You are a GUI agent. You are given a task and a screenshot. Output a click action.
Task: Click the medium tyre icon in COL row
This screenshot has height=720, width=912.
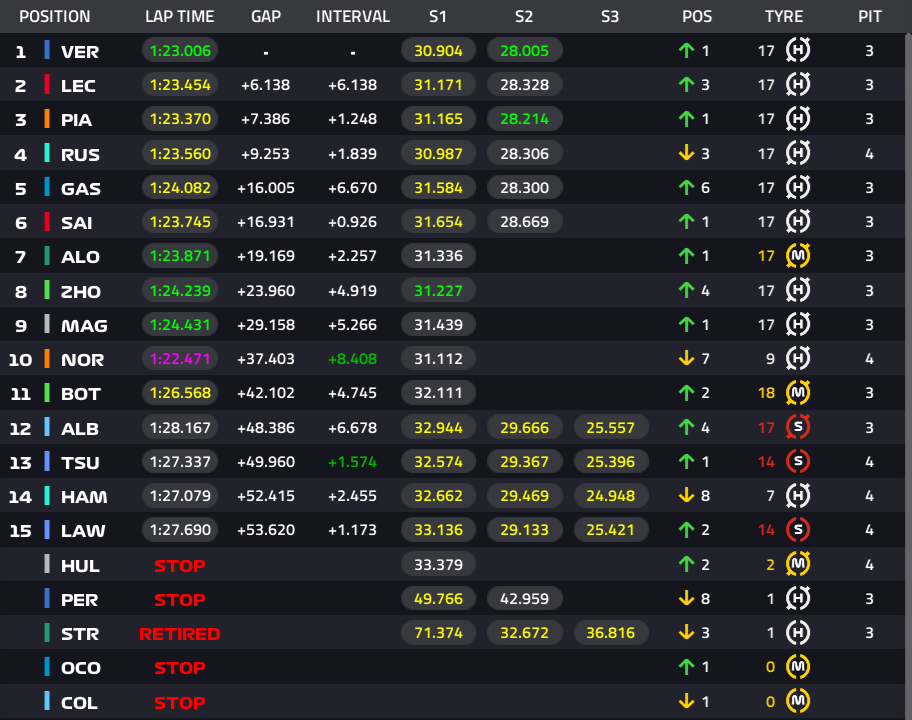tap(798, 701)
